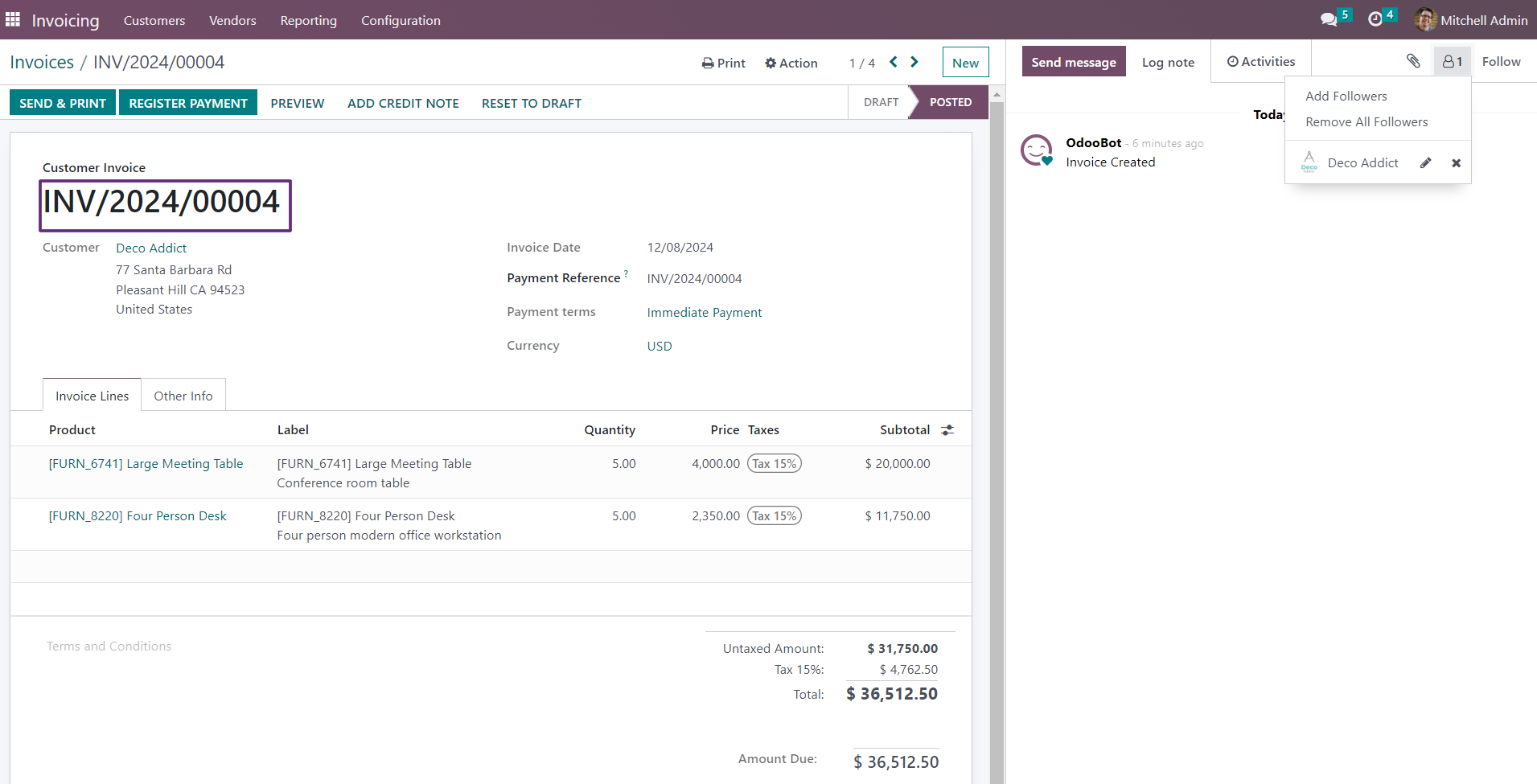Choose Add Followers from dropdown

pos(1346,96)
